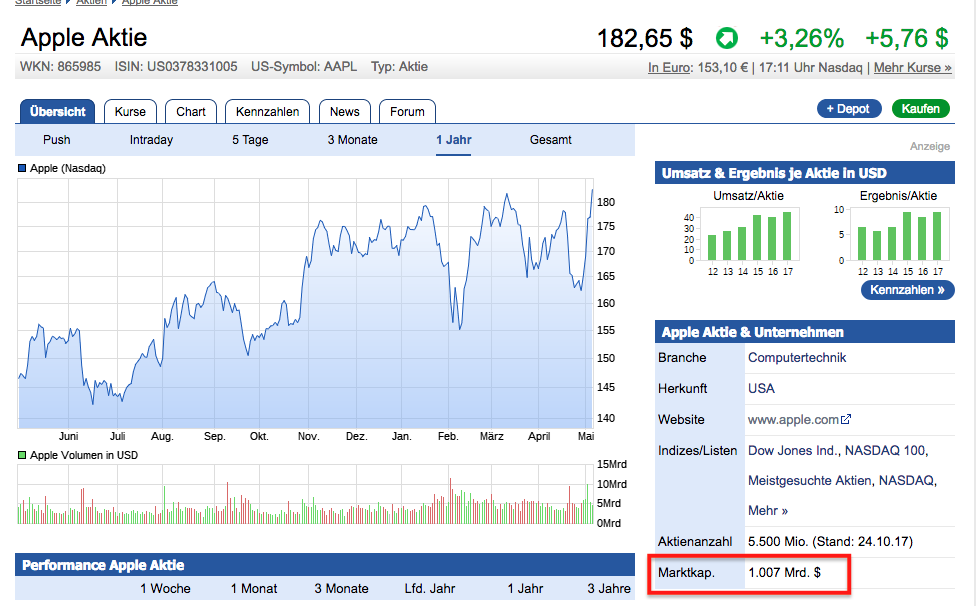Image resolution: width=976 pixels, height=606 pixels.
Task: Open the Mehr Kurse » link
Action: click(913, 67)
